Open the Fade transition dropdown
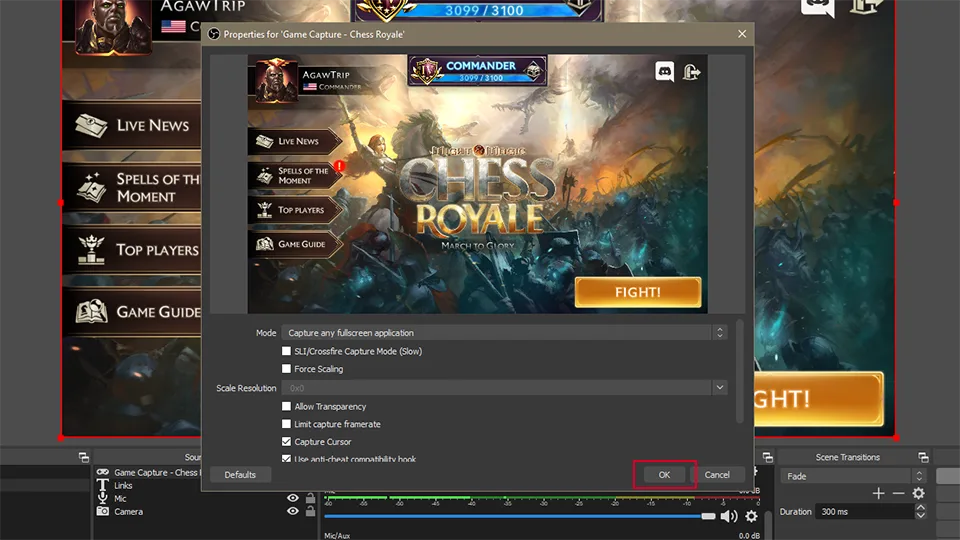The width and height of the screenshot is (960, 540). click(852, 476)
